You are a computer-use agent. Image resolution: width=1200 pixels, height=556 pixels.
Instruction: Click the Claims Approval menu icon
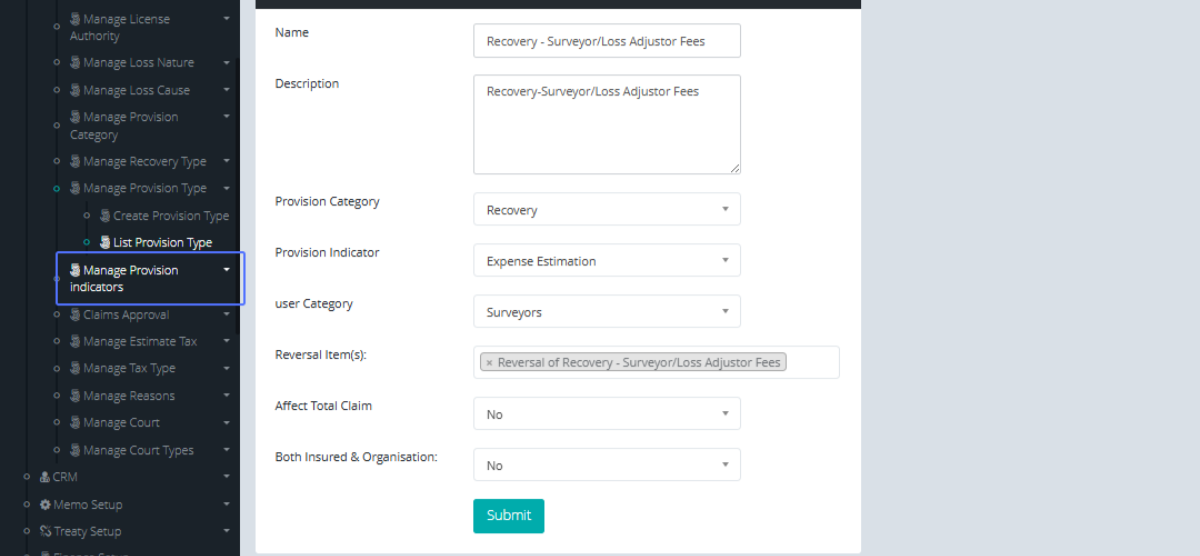pyautogui.click(x=75, y=315)
